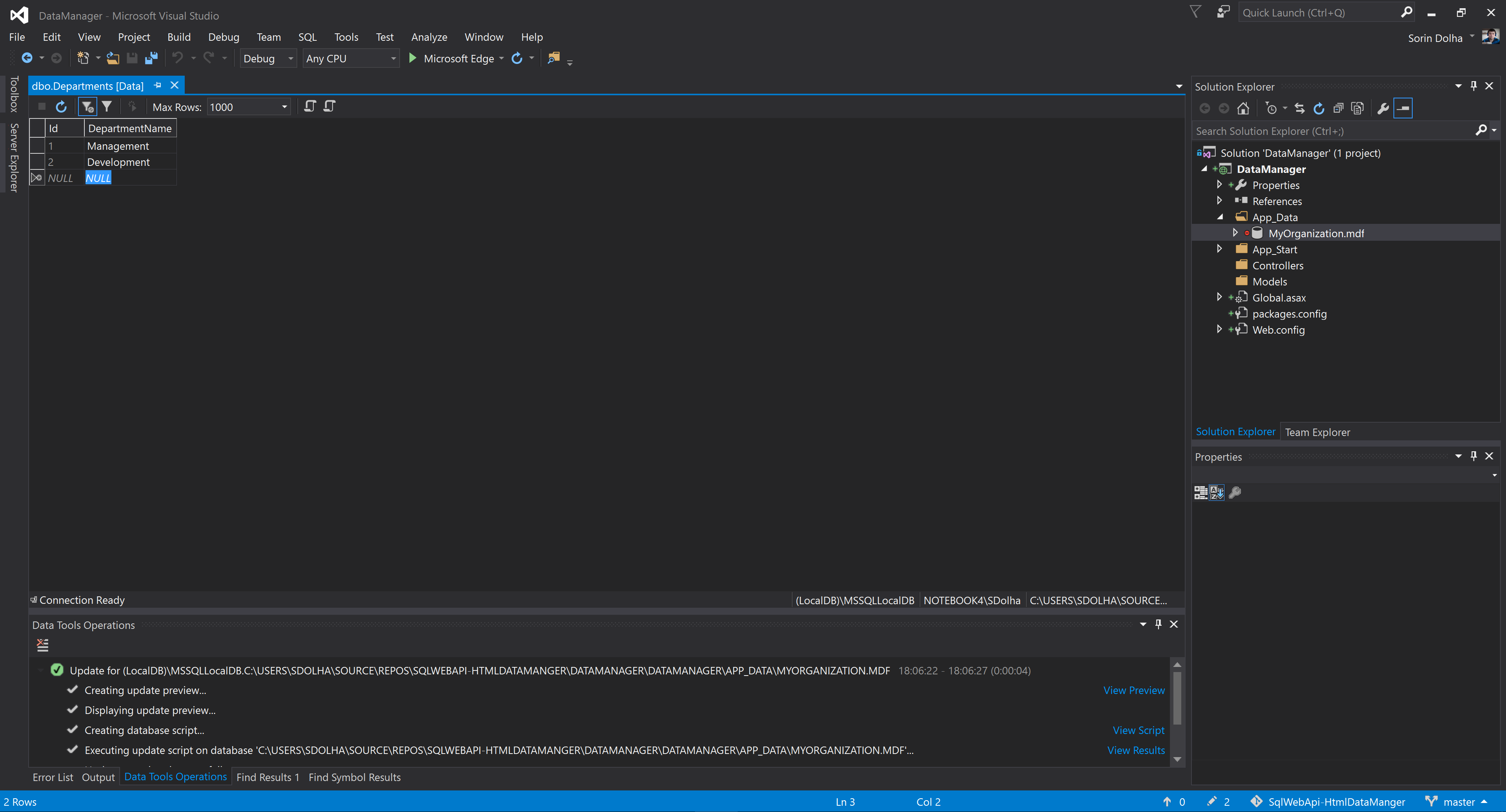Open the SQL menu

point(307,37)
